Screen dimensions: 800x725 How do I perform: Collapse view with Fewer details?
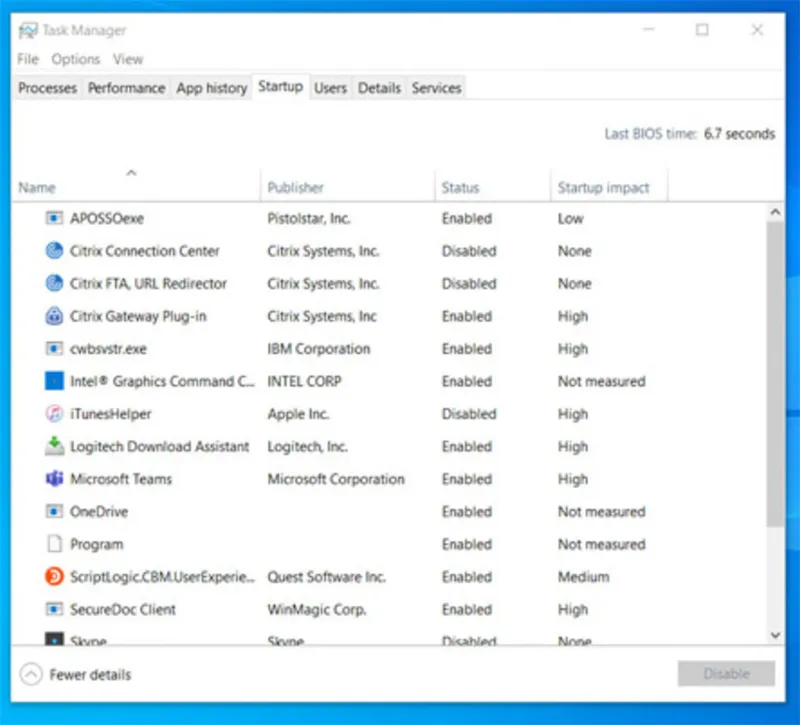76,674
